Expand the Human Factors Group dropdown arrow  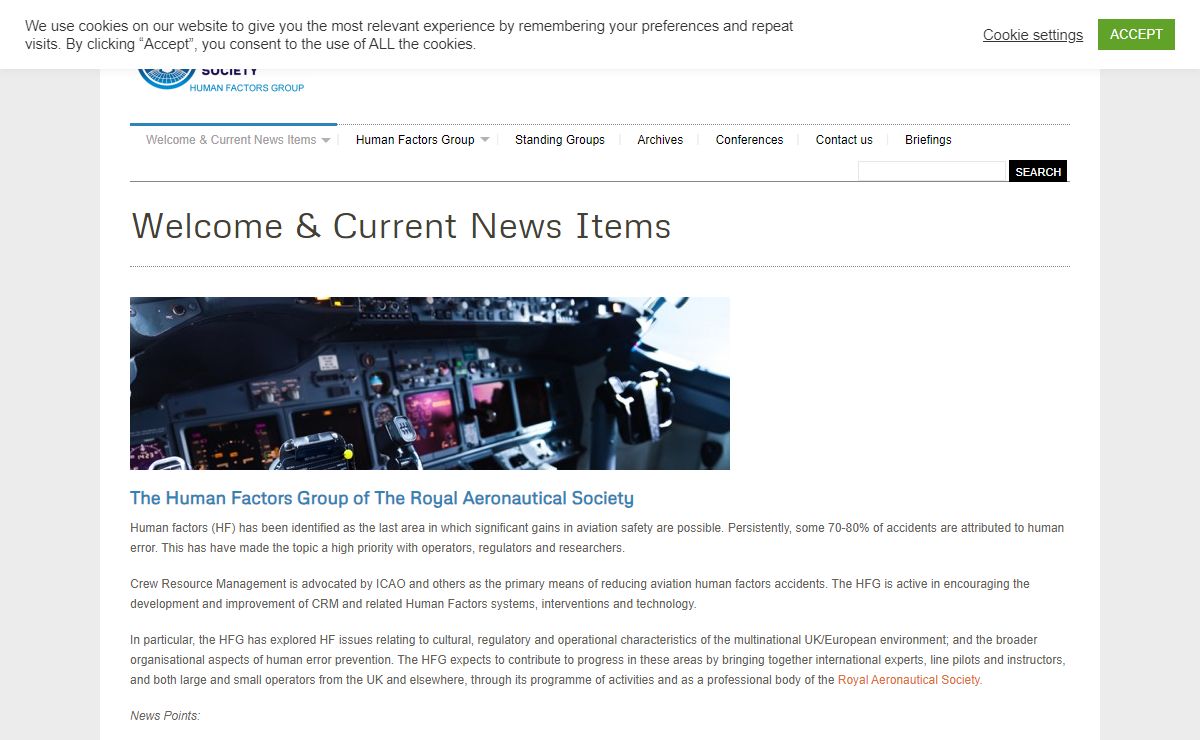click(x=485, y=140)
